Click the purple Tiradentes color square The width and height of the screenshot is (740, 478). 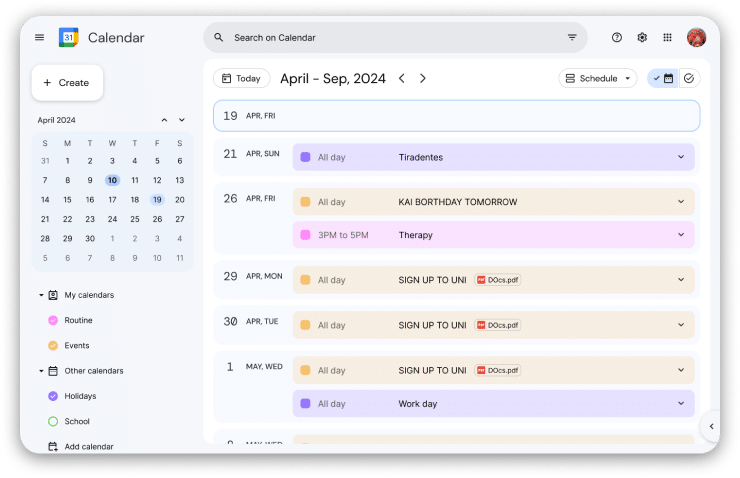coord(305,157)
